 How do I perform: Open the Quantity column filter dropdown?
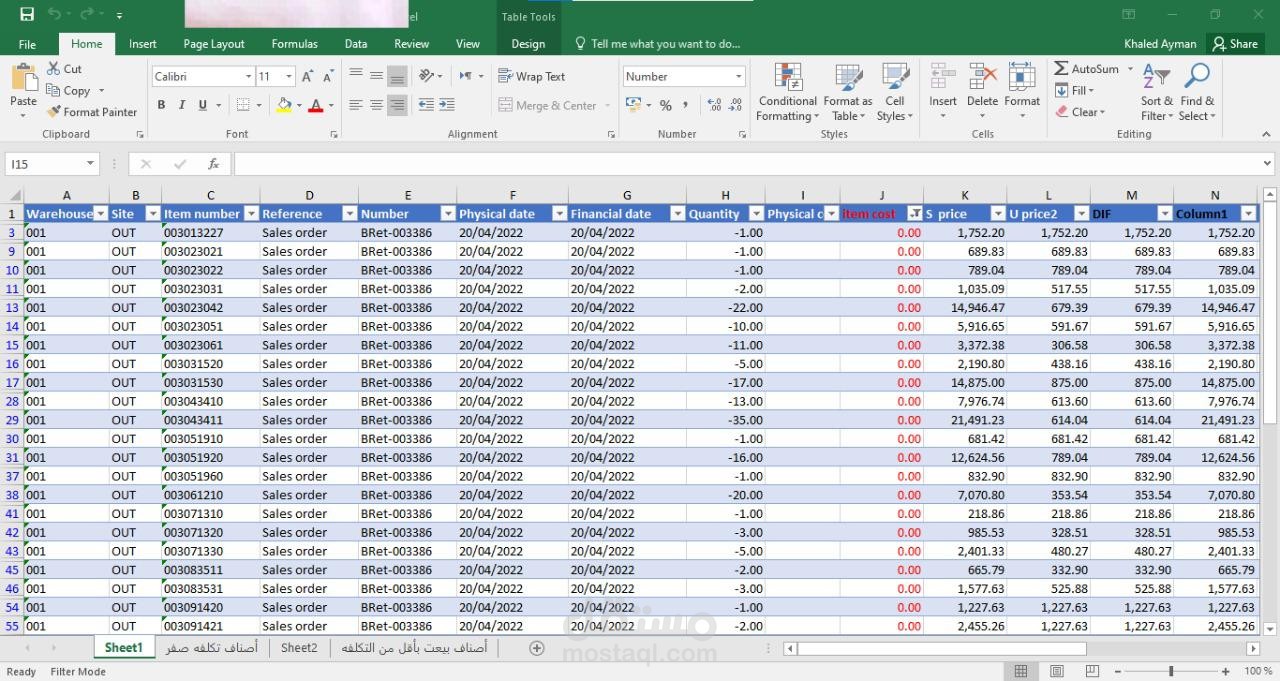755,214
